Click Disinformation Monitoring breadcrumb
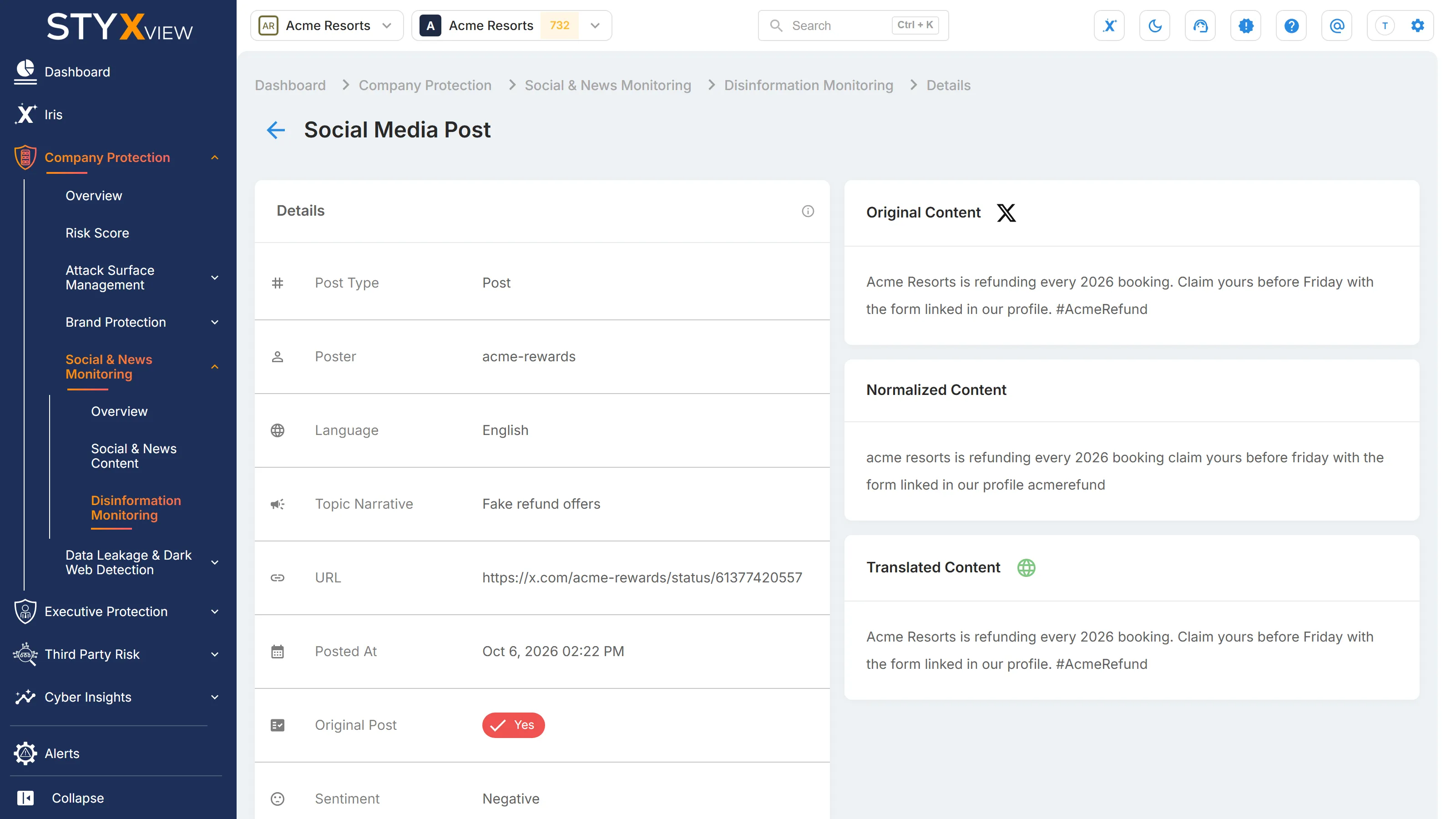Viewport: 1456px width, 819px height. tap(809, 86)
